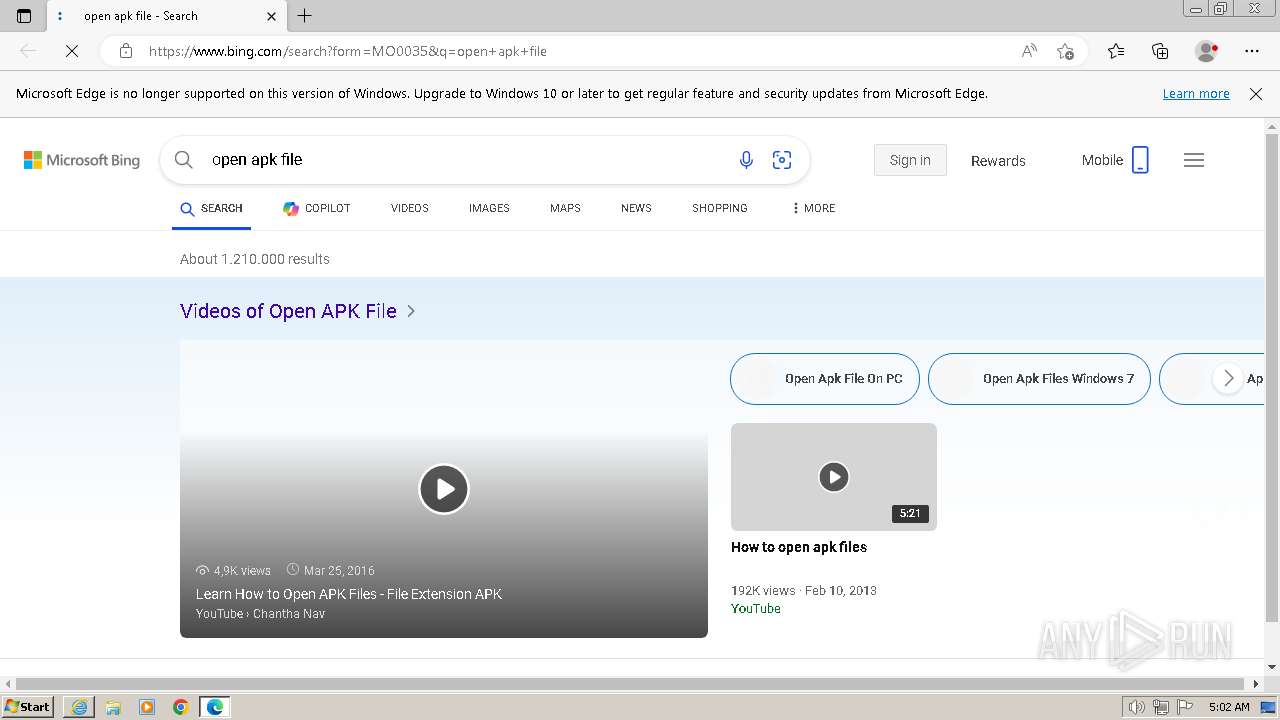Open Edge Settings and more menu
Screen dimensions: 1280x720
(x=1252, y=51)
